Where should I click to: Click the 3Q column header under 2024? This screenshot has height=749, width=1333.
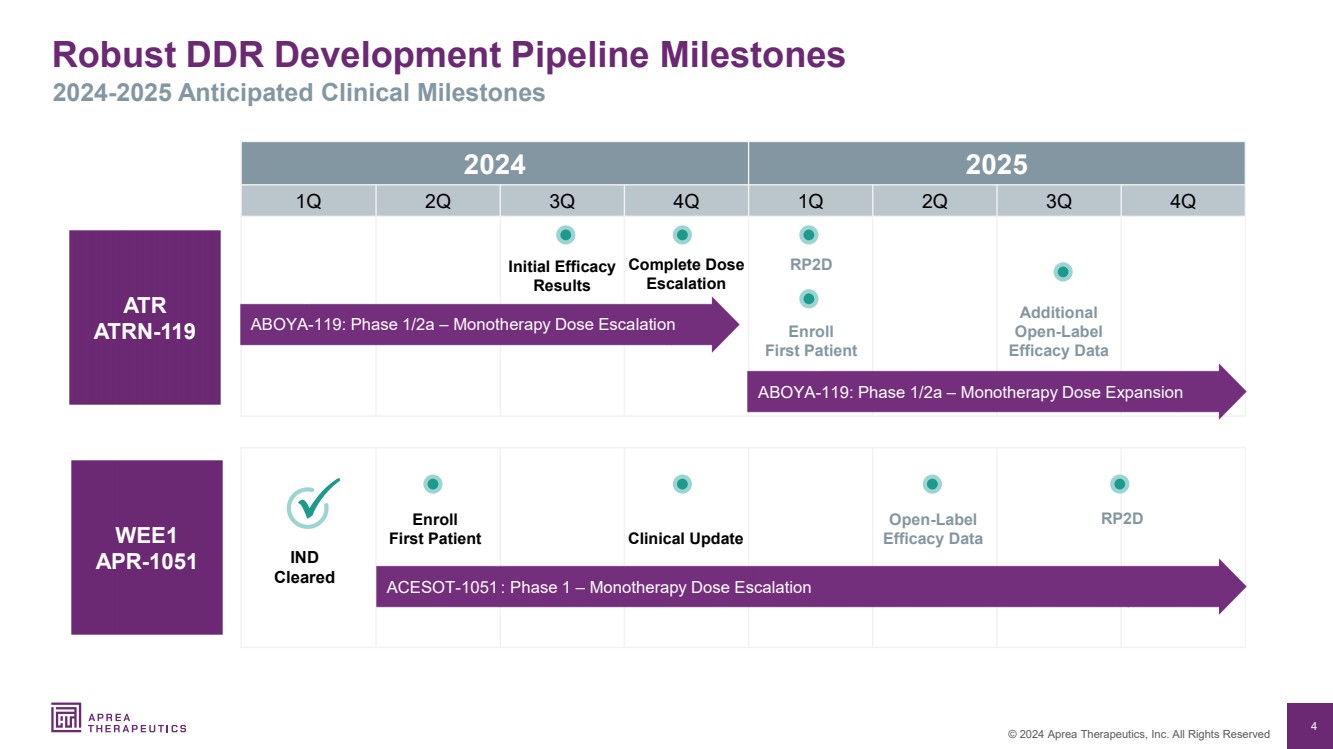coord(562,201)
